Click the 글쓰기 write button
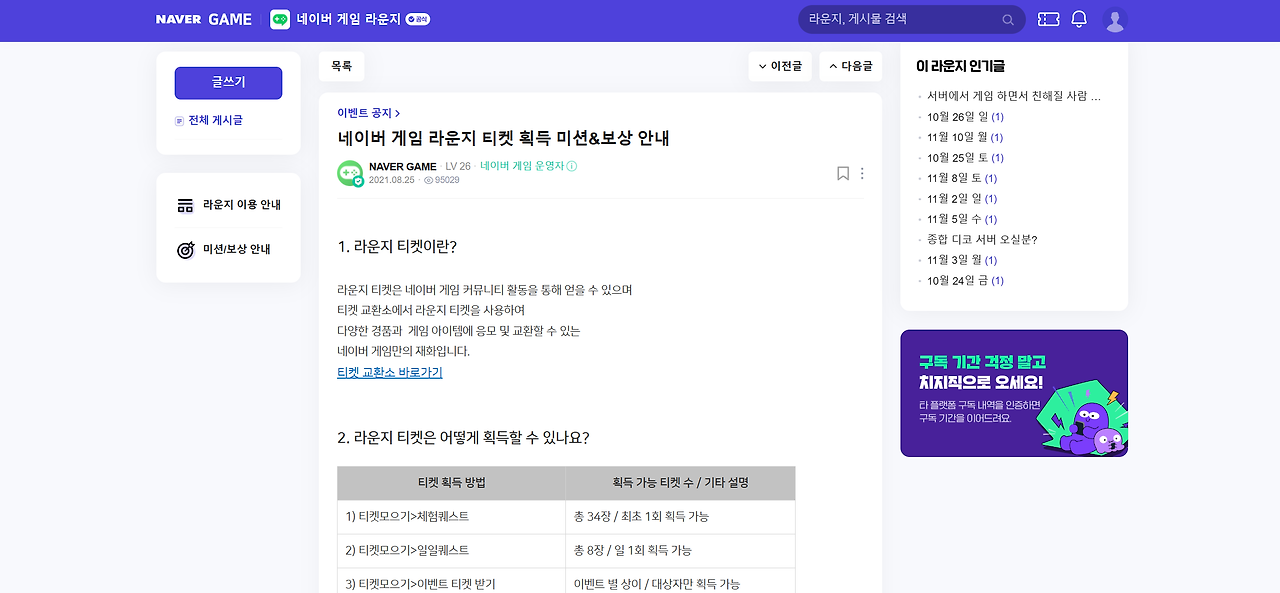Screen dimensions: 1280x593 click(x=228, y=83)
